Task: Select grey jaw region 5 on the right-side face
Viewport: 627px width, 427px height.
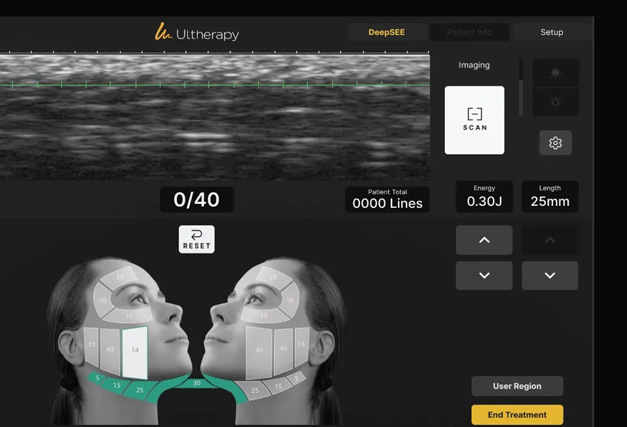Action: [x=296, y=378]
